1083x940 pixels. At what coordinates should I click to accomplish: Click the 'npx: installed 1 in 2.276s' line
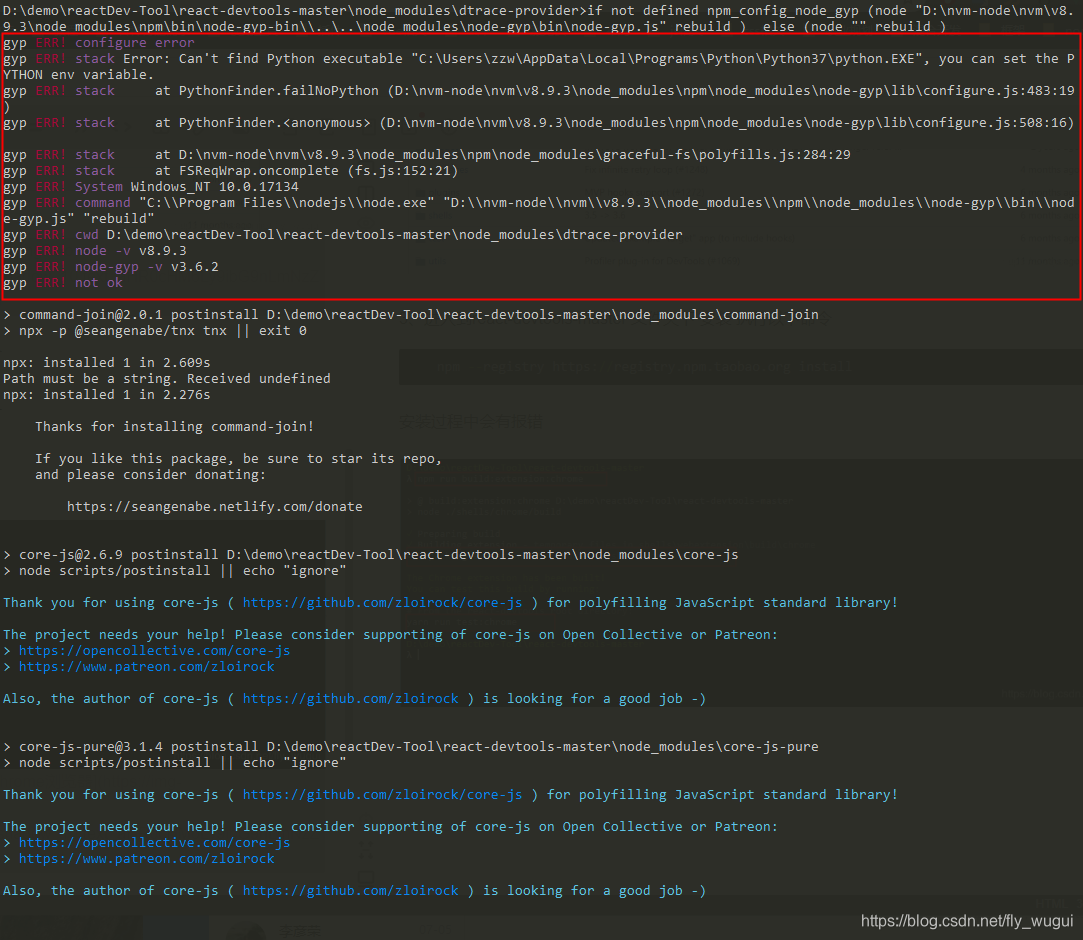(106, 394)
